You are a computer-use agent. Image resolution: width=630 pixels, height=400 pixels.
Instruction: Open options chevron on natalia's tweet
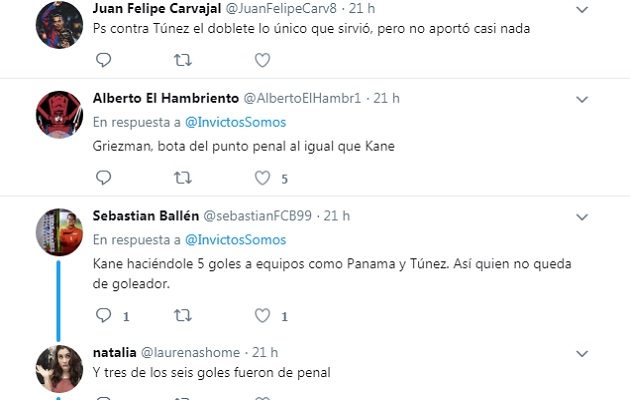[582, 353]
